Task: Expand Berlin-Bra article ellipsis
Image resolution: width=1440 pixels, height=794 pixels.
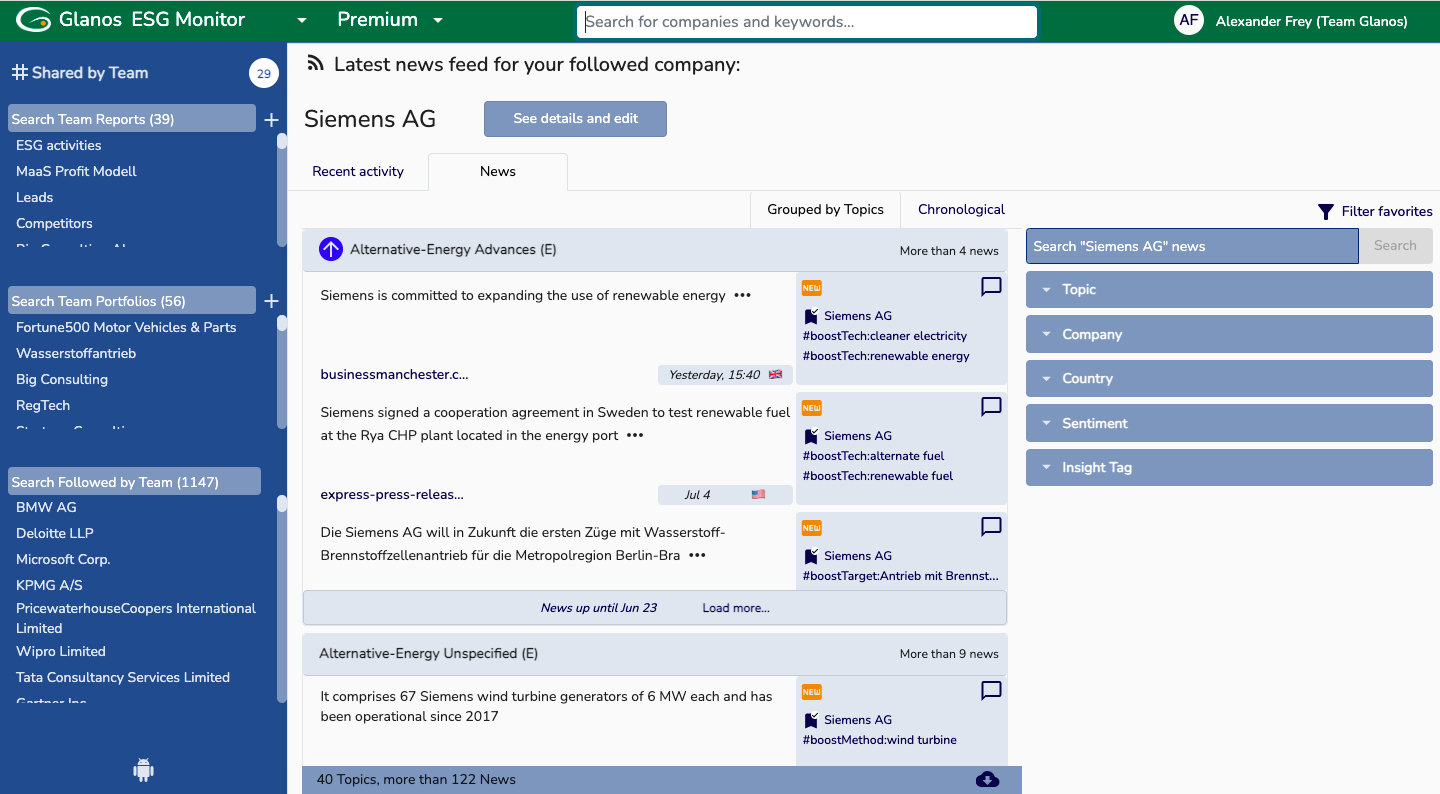Action: [x=697, y=556]
